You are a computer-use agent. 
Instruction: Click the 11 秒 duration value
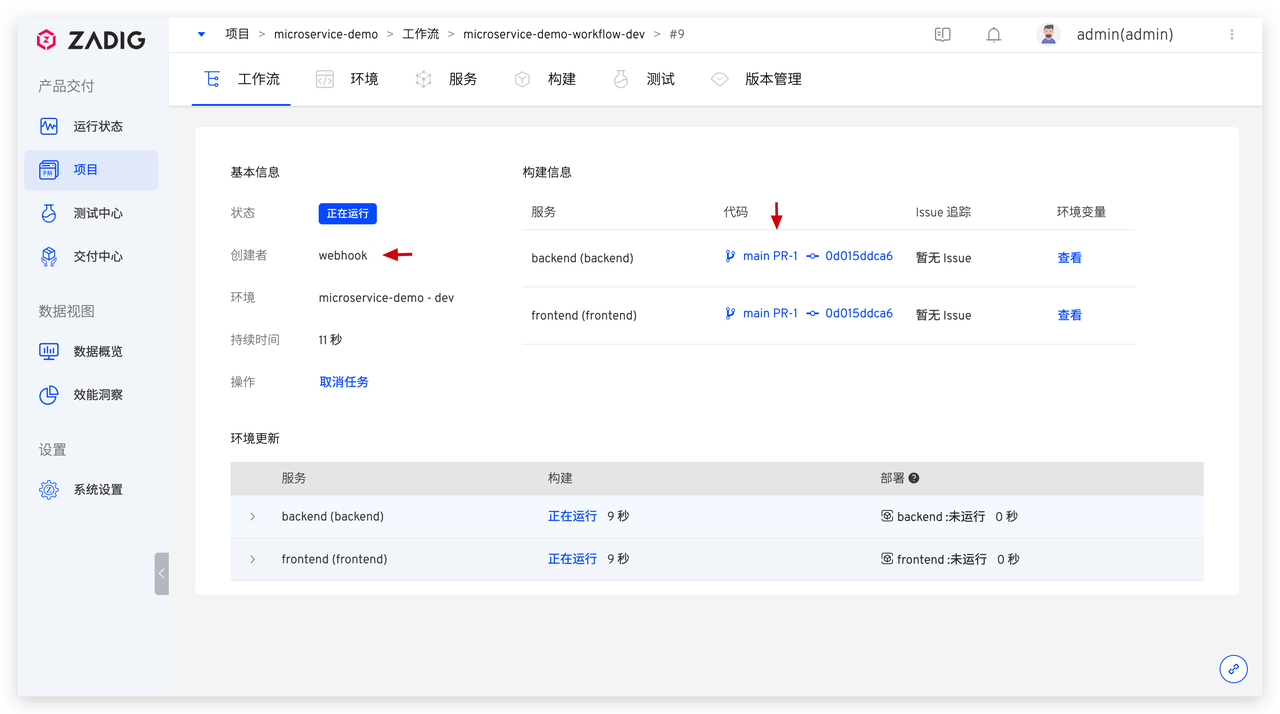tap(330, 340)
